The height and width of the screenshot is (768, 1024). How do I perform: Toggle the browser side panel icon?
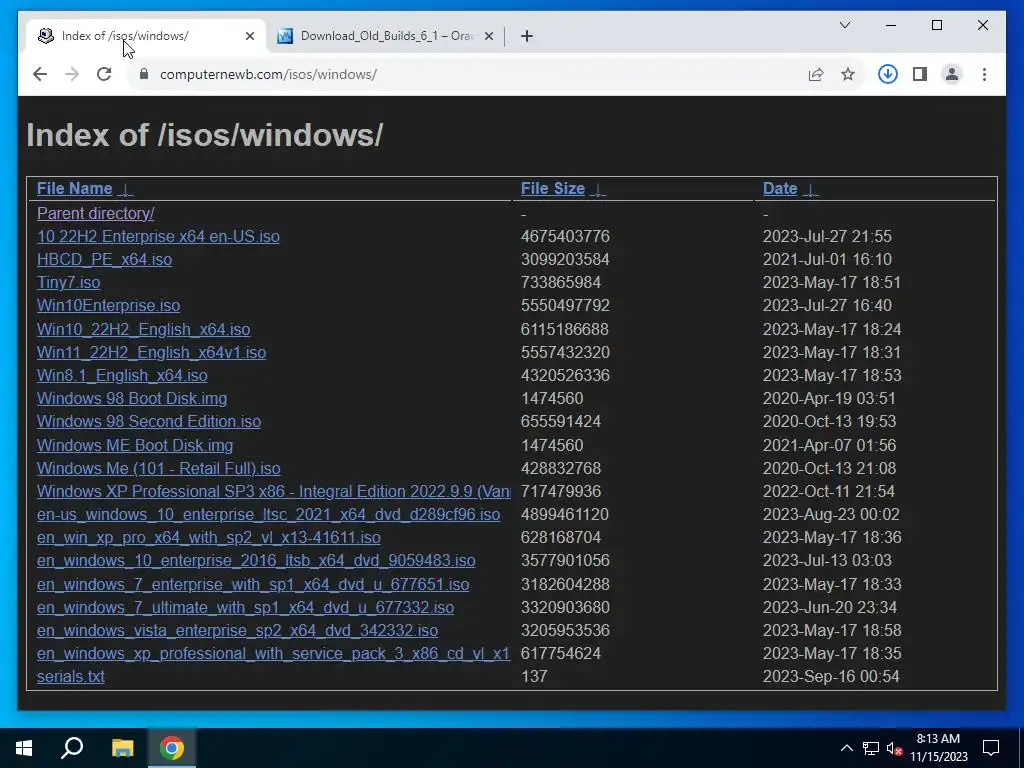click(x=920, y=74)
